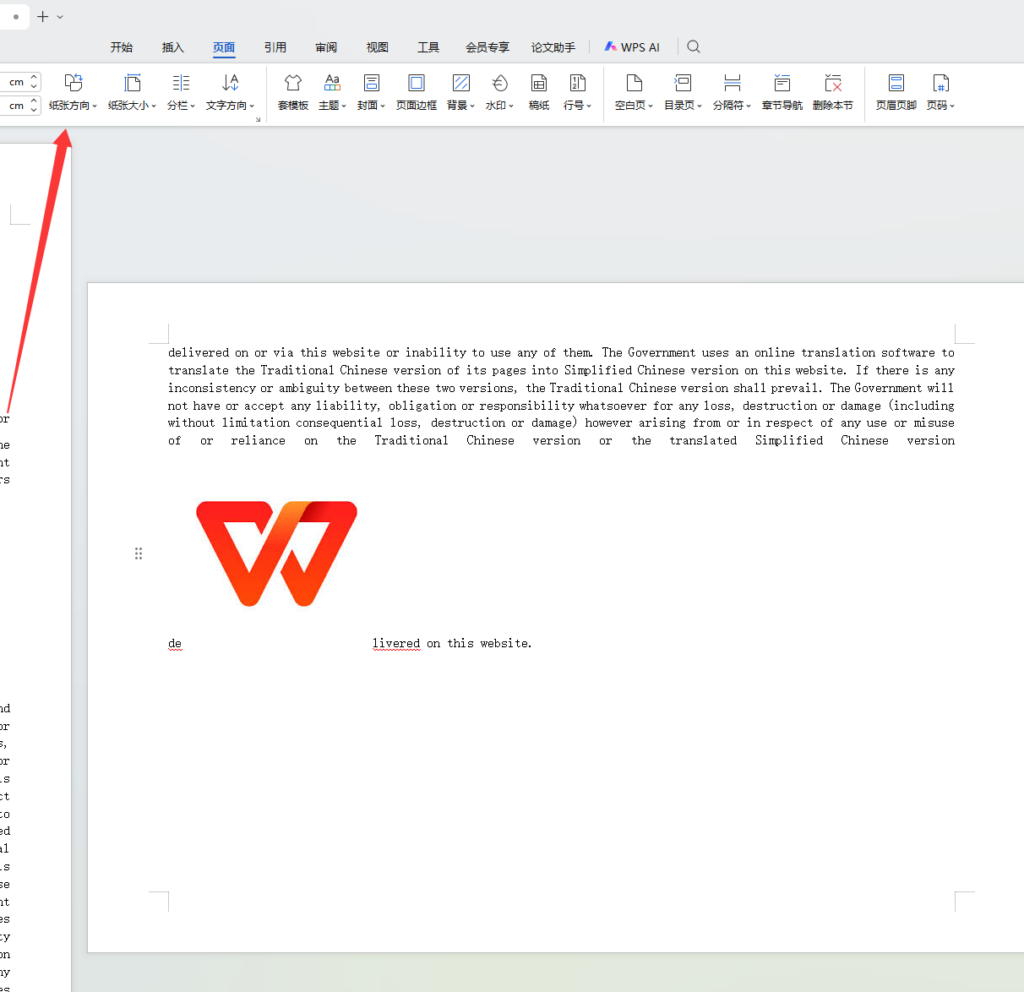The height and width of the screenshot is (992, 1024).
Task: Click the word "delivered" starting the paragraph
Action: tap(199, 353)
